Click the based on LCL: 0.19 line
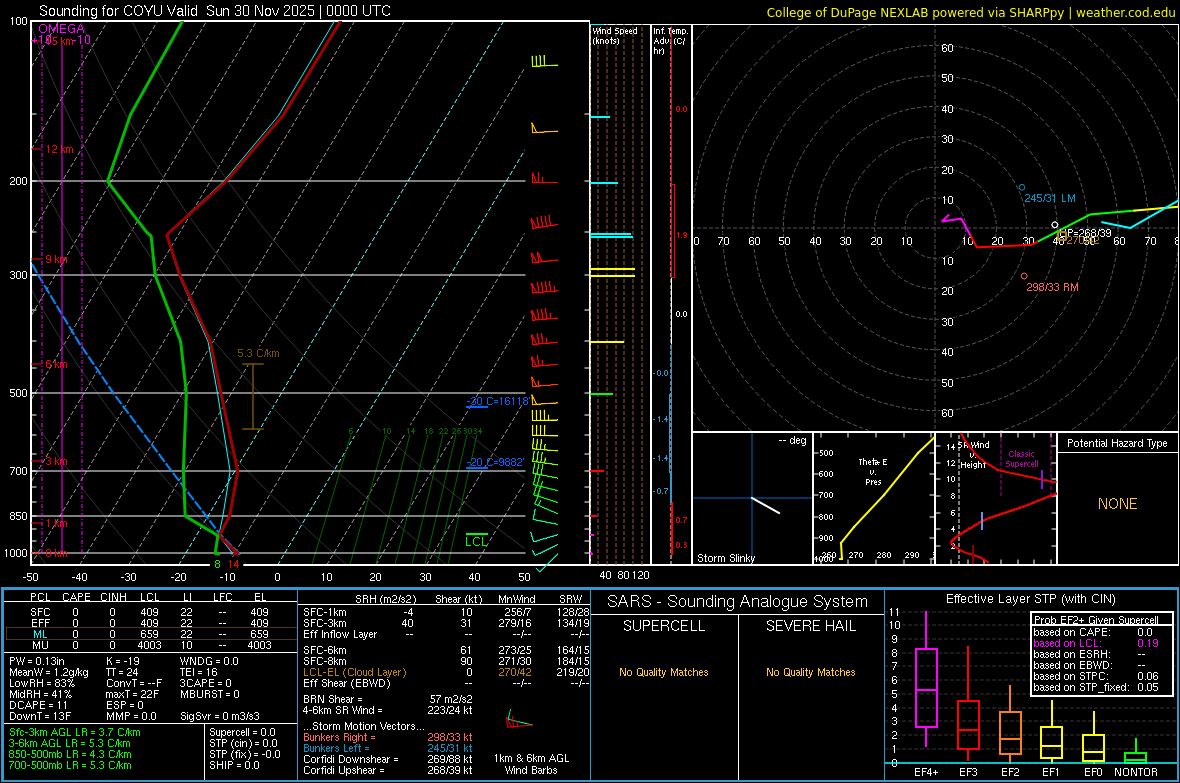 coord(1096,643)
